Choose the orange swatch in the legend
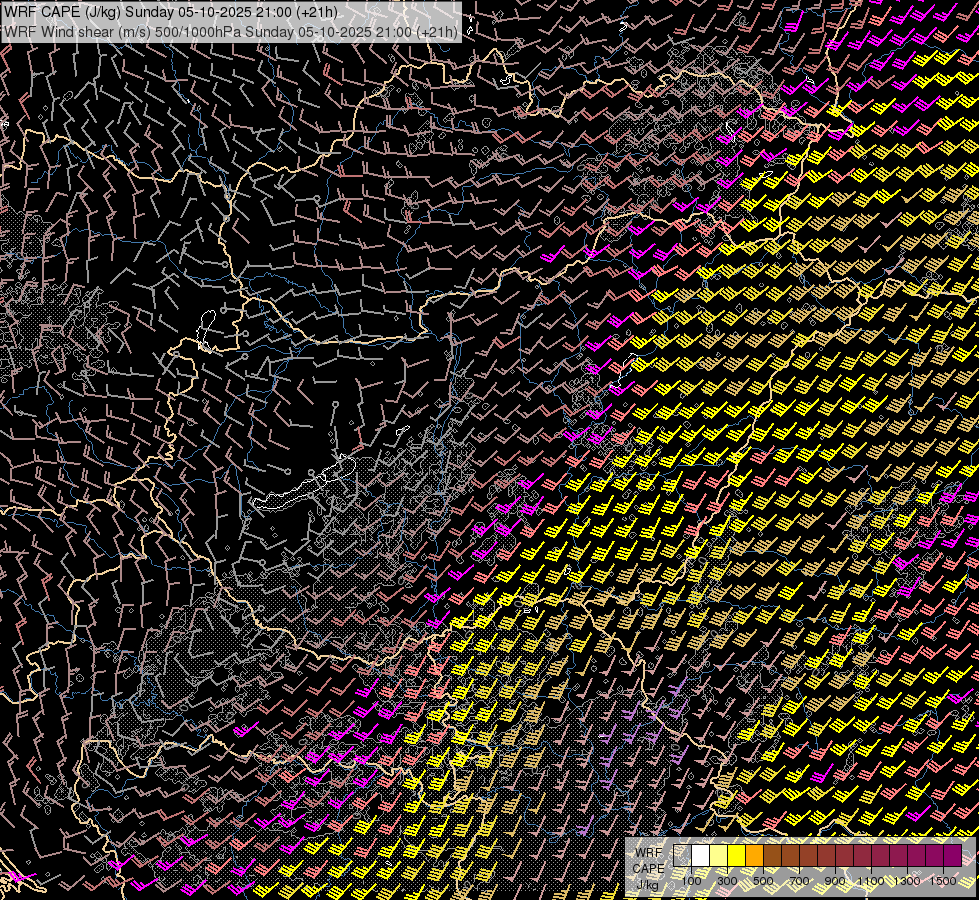This screenshot has height=900, width=979. [755, 855]
